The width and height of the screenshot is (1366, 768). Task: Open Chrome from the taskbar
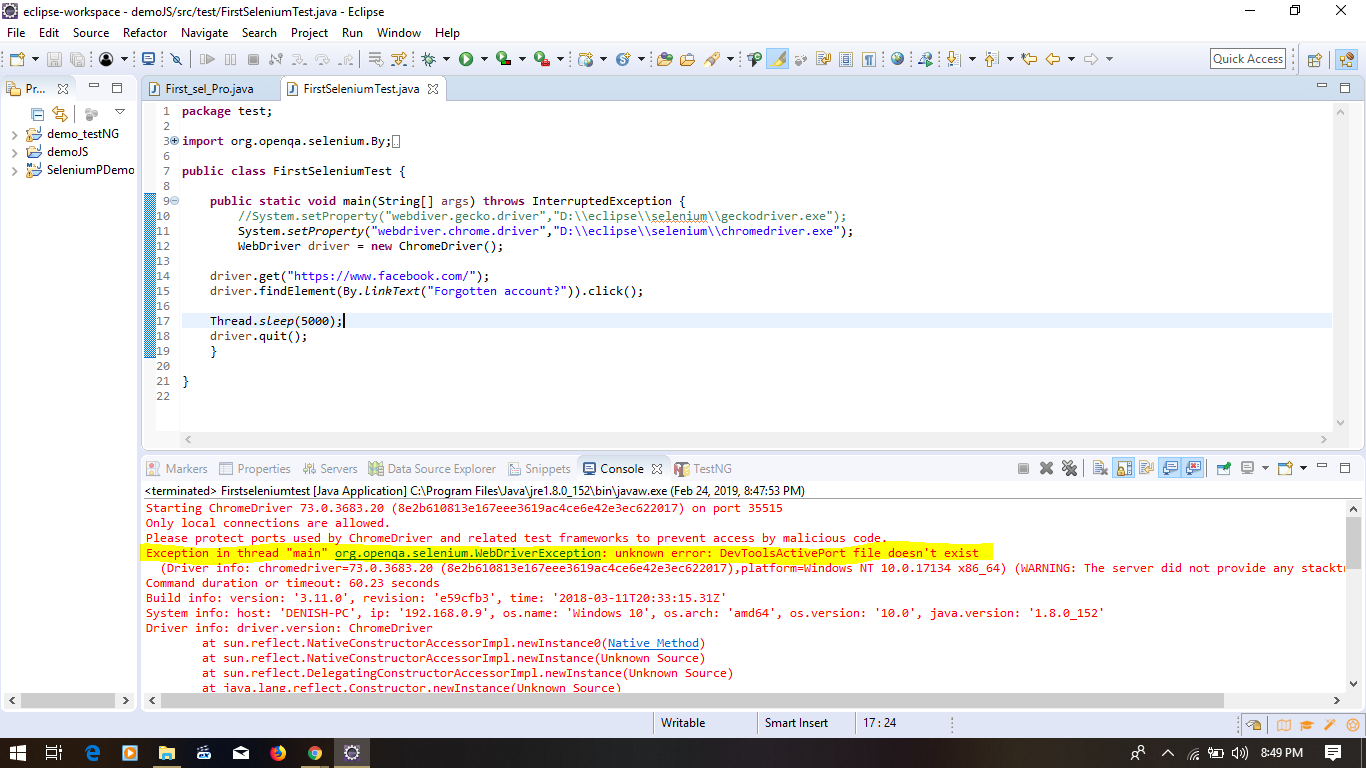coord(315,753)
